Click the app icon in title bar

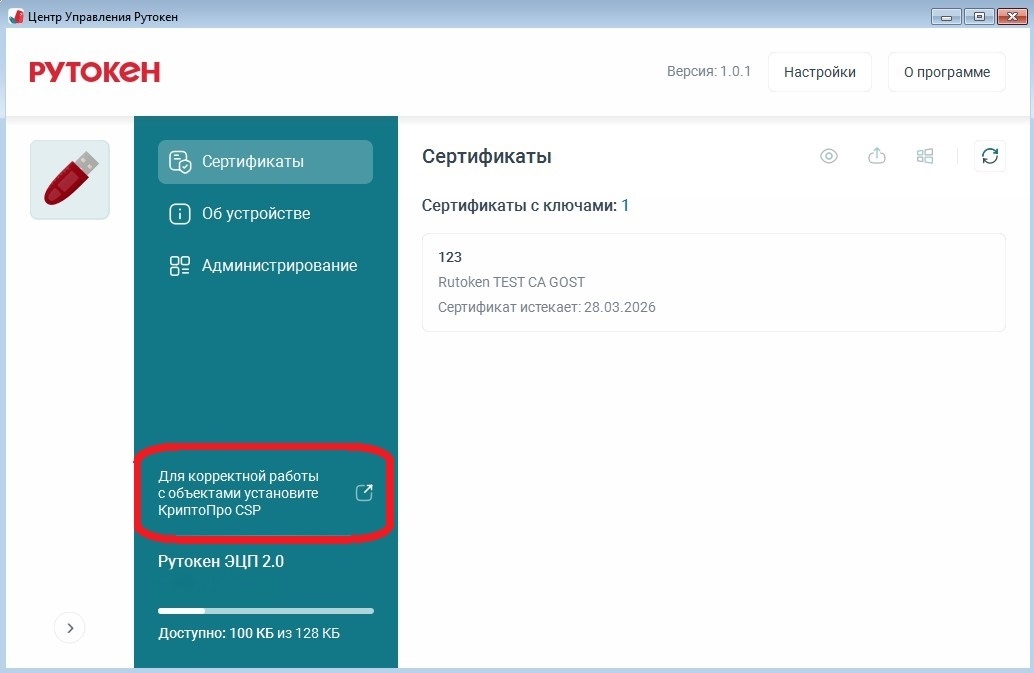tap(16, 16)
